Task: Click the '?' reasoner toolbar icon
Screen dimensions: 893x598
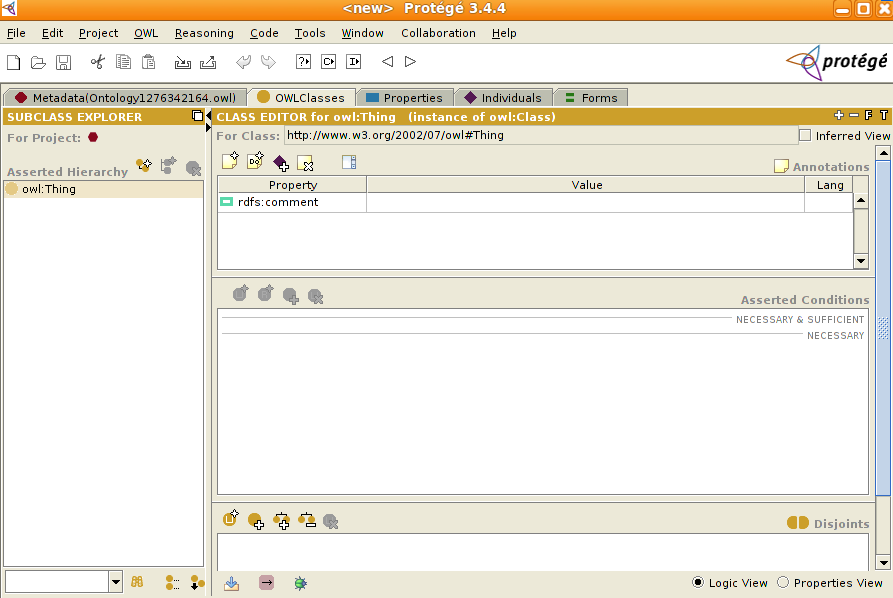Action: coord(304,62)
